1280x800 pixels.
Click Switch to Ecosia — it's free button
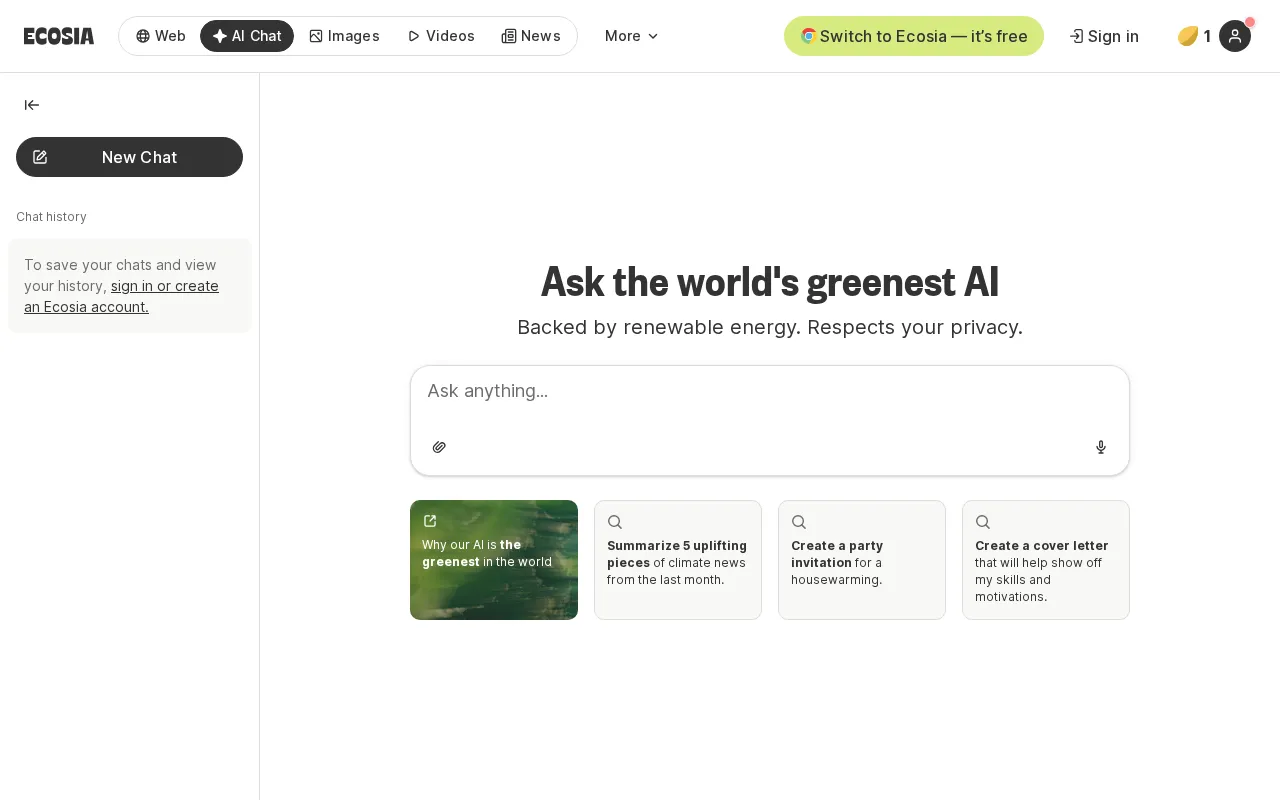(914, 36)
